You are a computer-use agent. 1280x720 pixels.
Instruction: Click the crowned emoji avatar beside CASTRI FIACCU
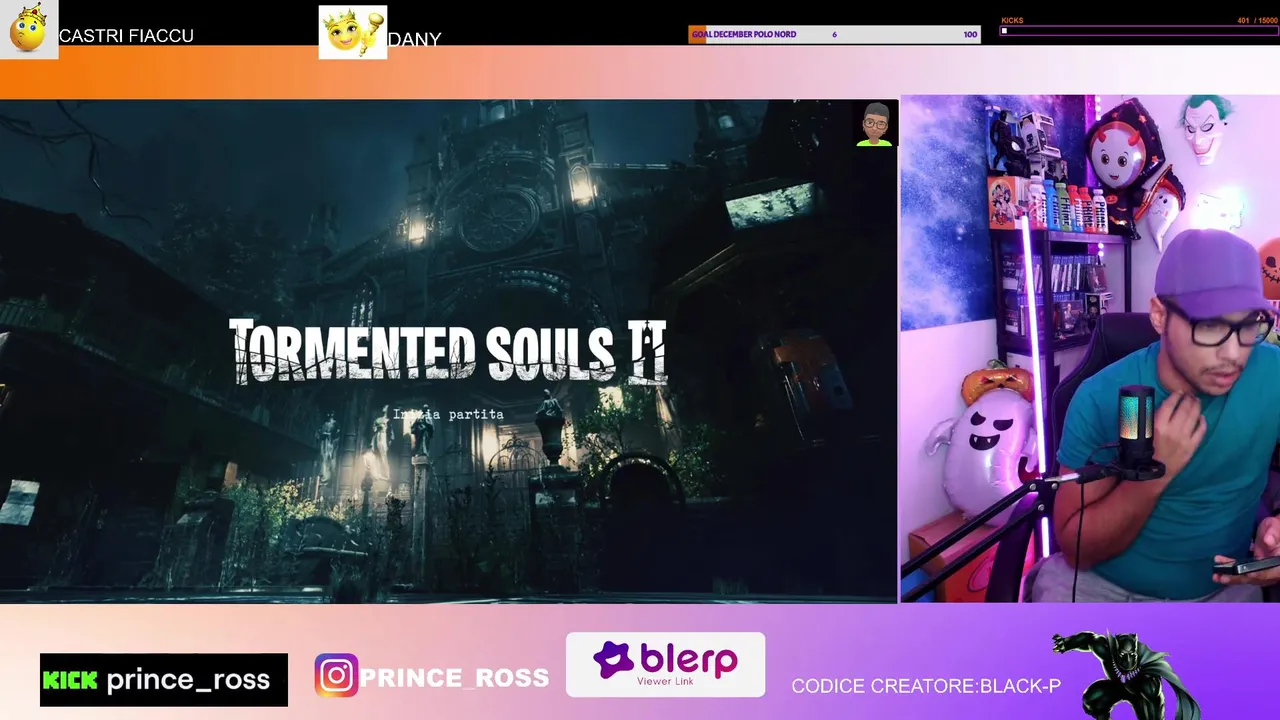click(x=29, y=30)
